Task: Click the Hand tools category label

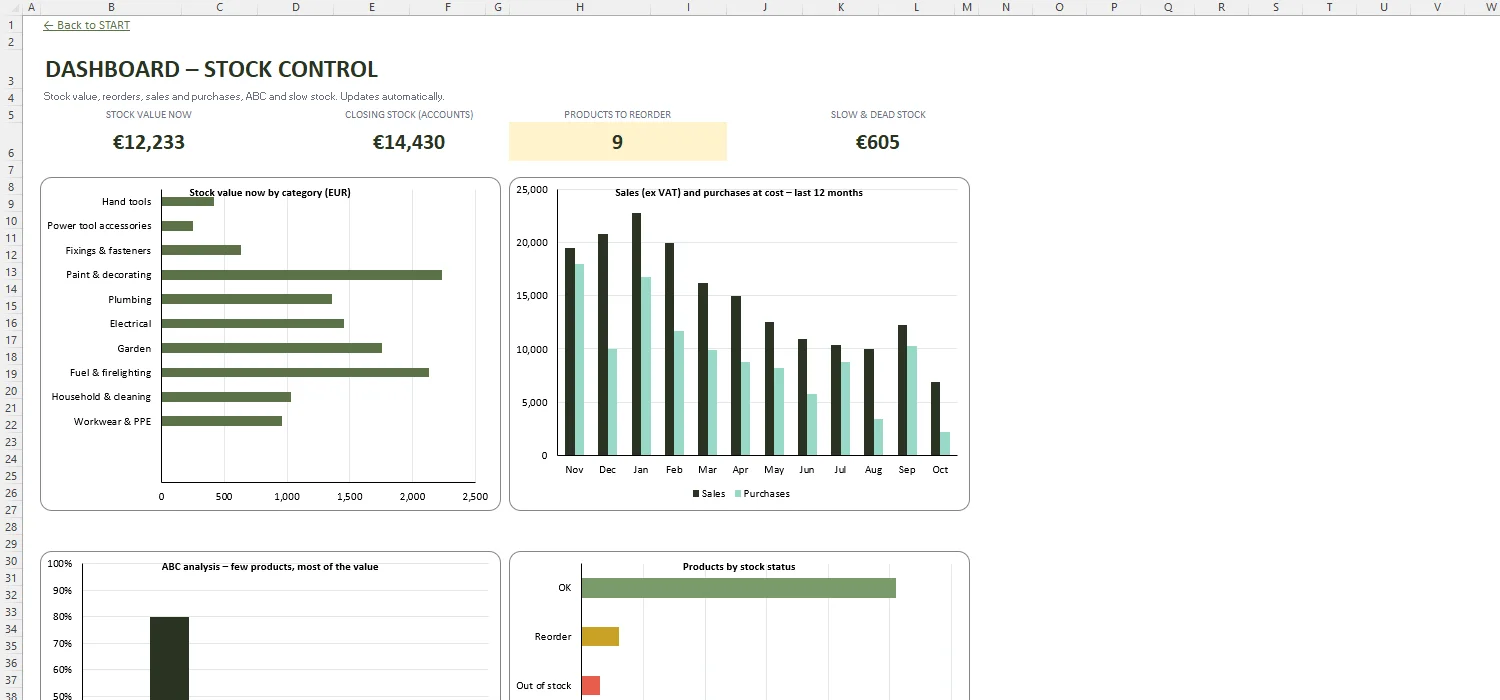Action: [x=127, y=202]
